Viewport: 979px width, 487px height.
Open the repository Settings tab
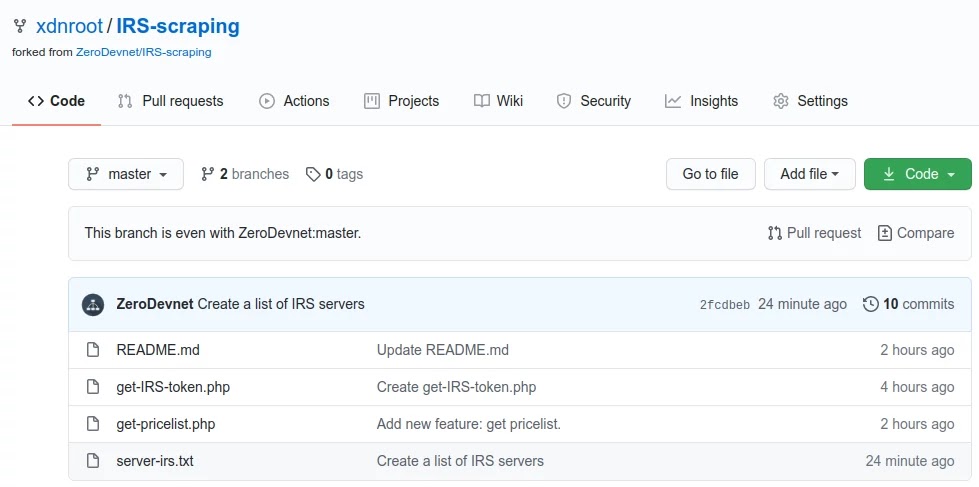(x=810, y=101)
